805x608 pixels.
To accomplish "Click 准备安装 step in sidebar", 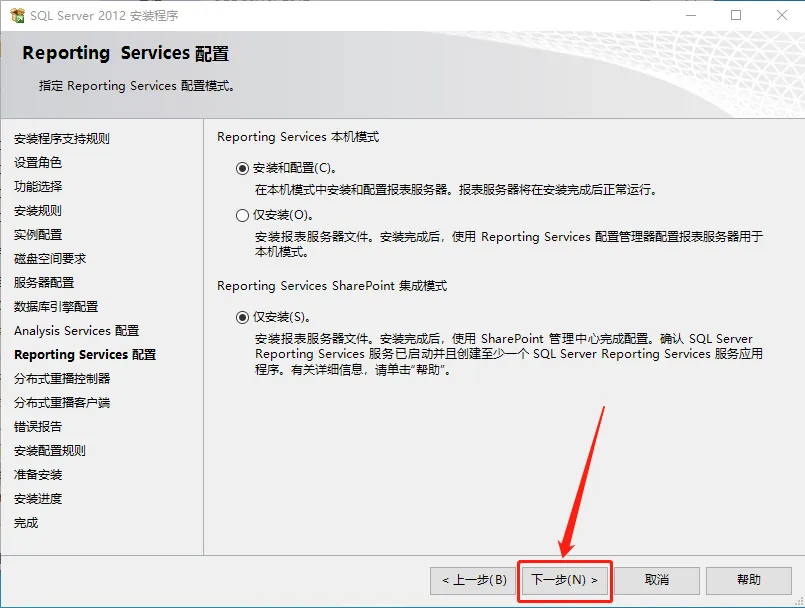I will [38, 474].
